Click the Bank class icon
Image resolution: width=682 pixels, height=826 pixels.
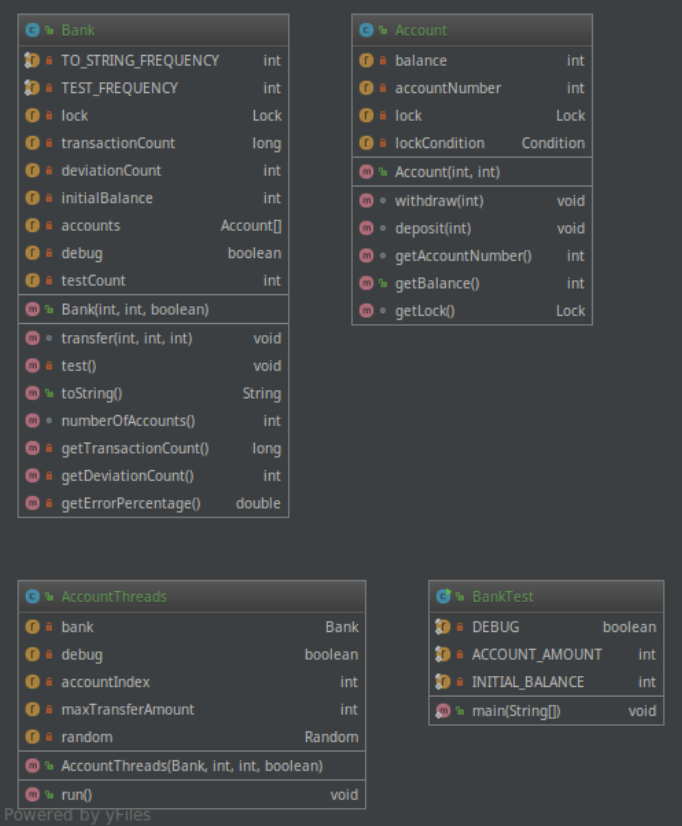click(32, 30)
